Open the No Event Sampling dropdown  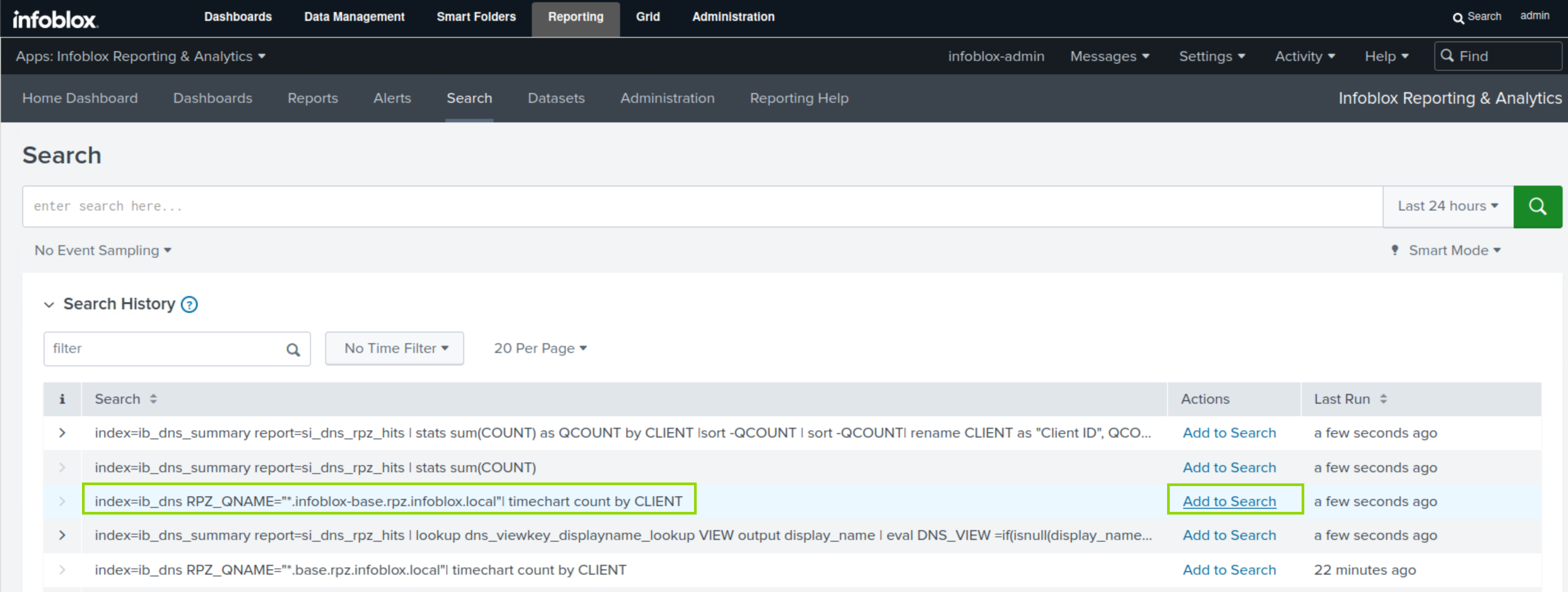point(102,250)
